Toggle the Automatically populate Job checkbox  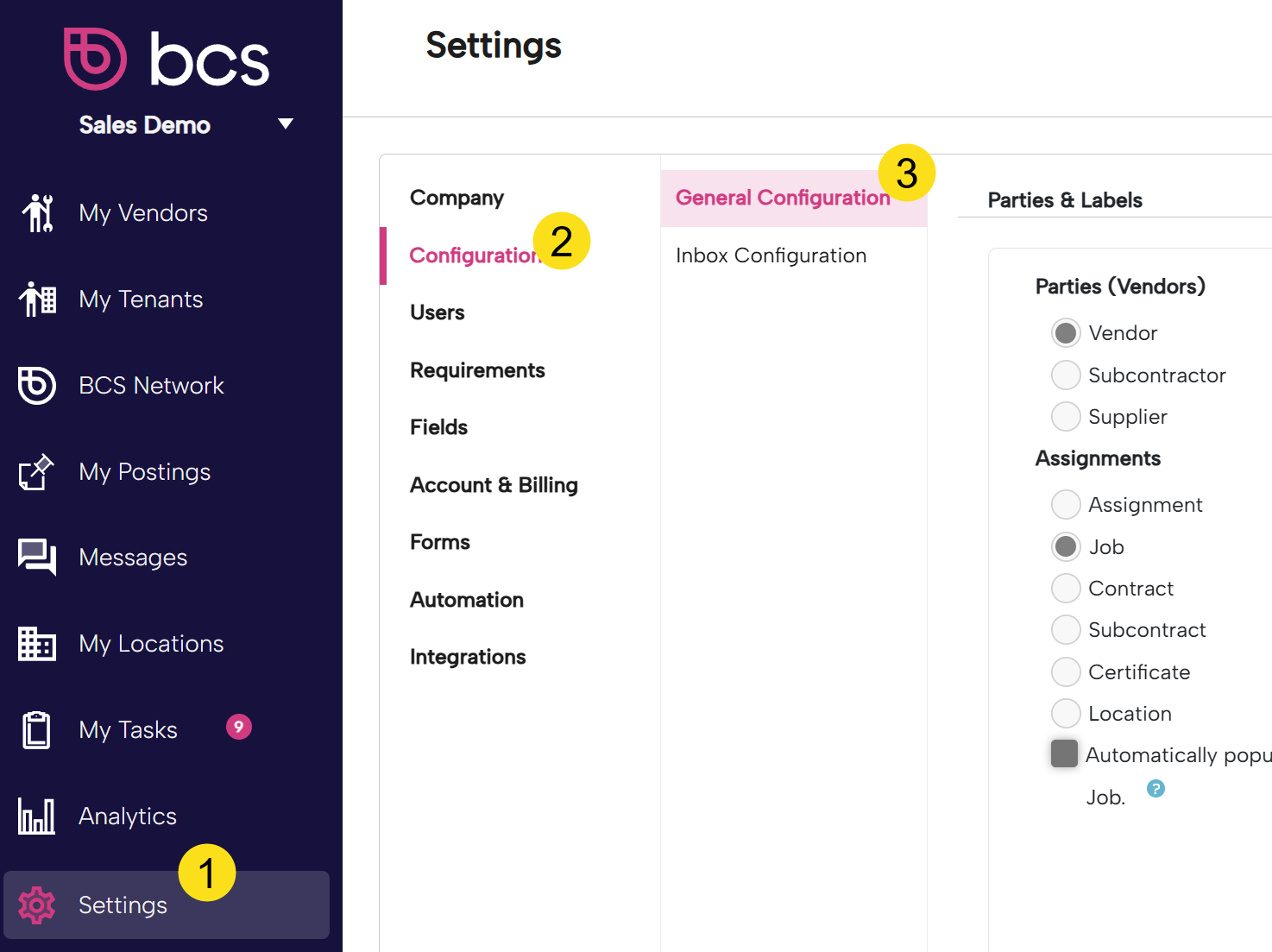pyautogui.click(x=1064, y=753)
